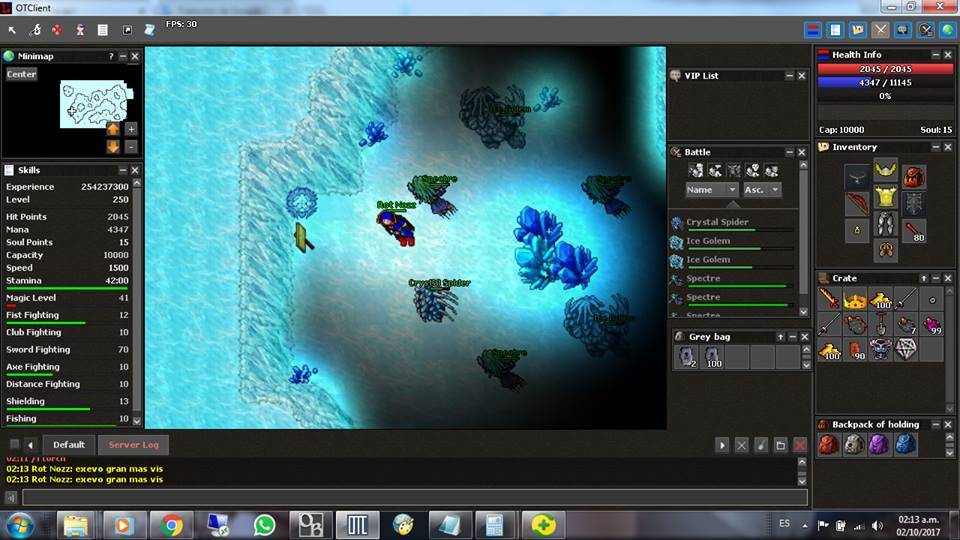
Task: Open the list document icon in top toolbar
Action: pyautogui.click(x=102, y=30)
